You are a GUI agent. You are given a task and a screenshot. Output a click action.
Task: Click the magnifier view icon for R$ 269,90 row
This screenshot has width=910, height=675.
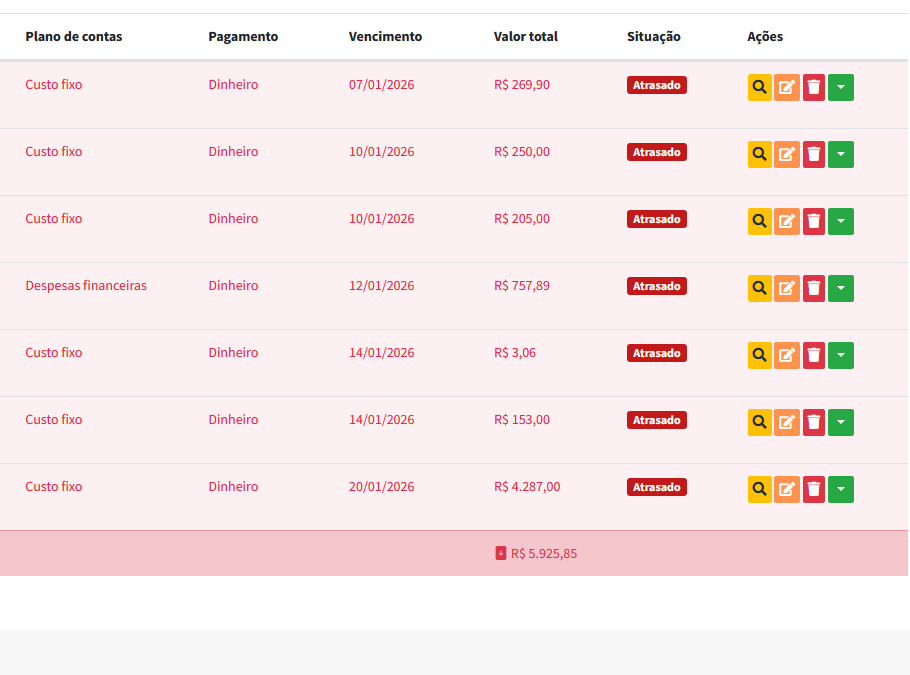point(759,88)
